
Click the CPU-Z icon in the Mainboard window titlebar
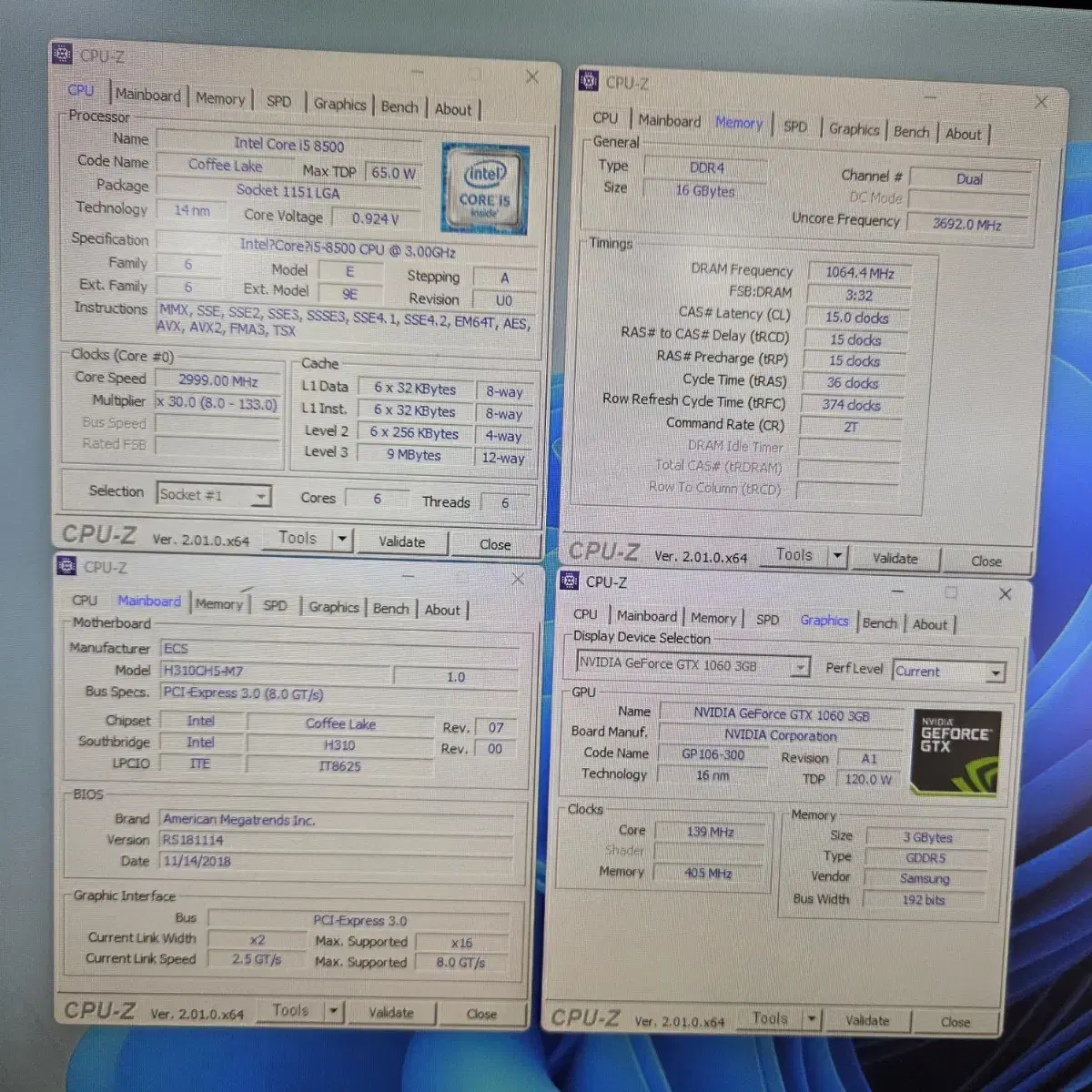click(66, 566)
